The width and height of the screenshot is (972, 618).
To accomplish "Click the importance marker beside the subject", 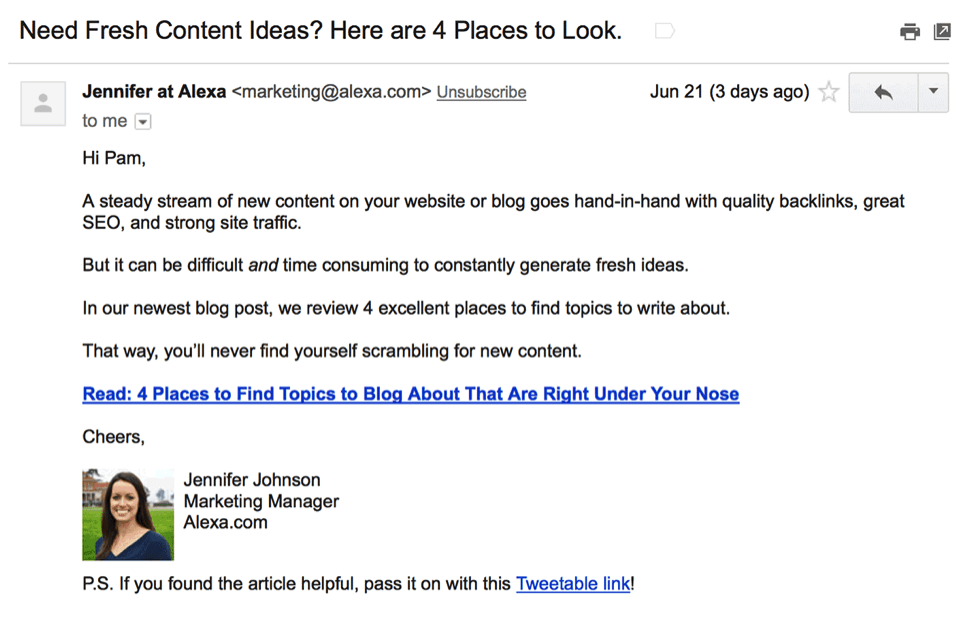I will tap(663, 31).
